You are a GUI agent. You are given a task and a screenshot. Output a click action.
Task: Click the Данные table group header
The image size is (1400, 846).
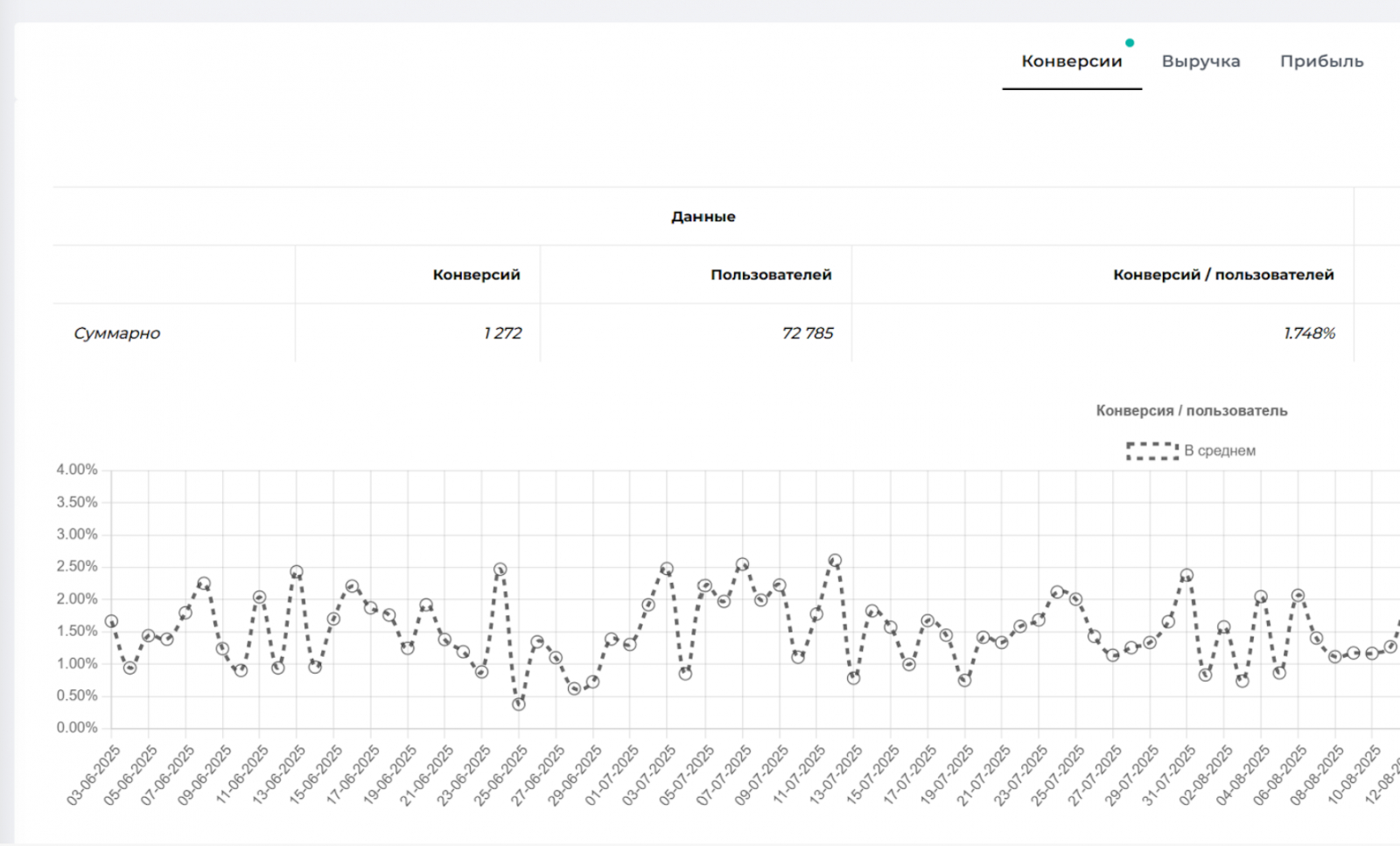[703, 217]
